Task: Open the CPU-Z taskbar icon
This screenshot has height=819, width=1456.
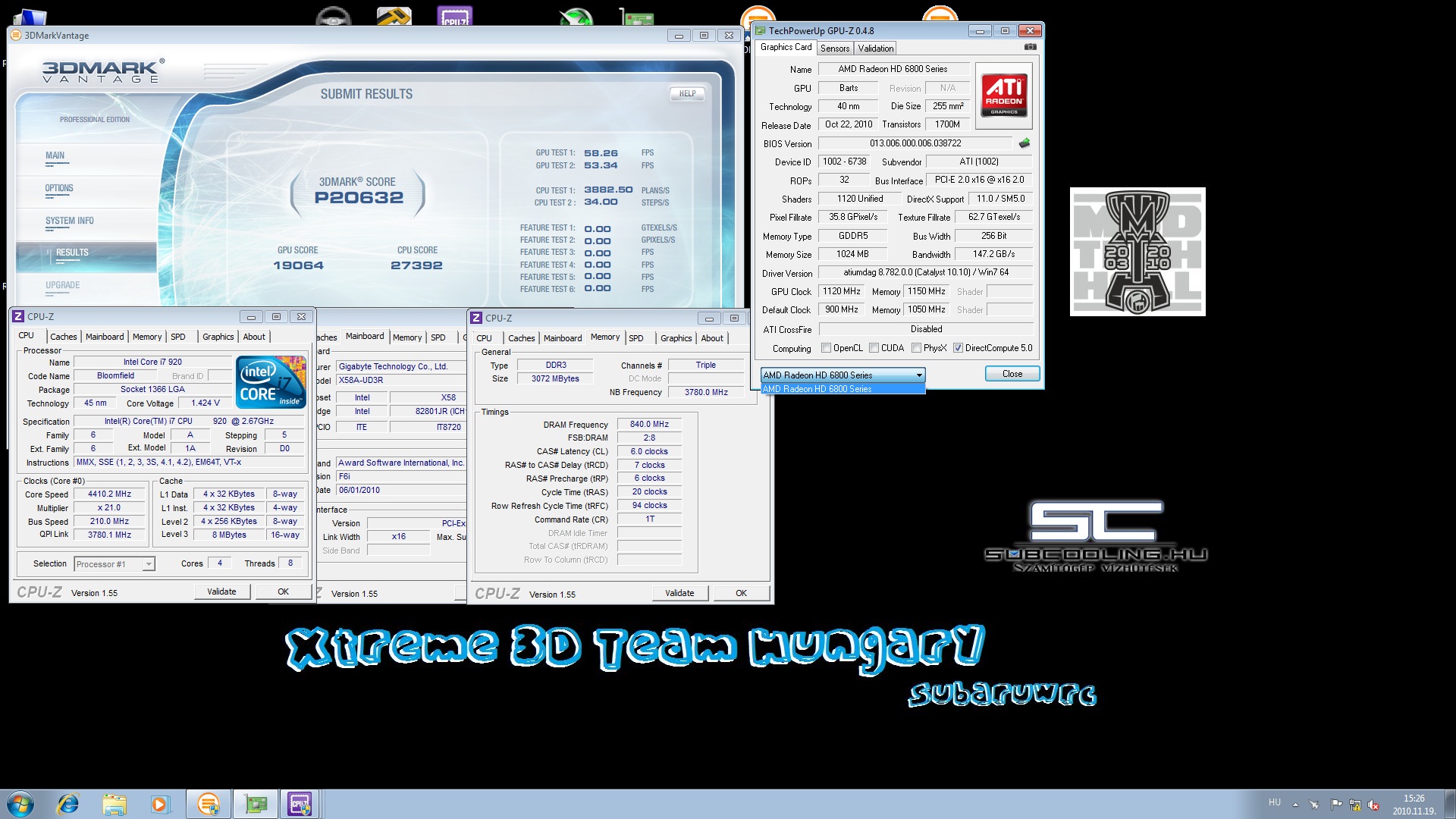Action: pyautogui.click(x=300, y=804)
